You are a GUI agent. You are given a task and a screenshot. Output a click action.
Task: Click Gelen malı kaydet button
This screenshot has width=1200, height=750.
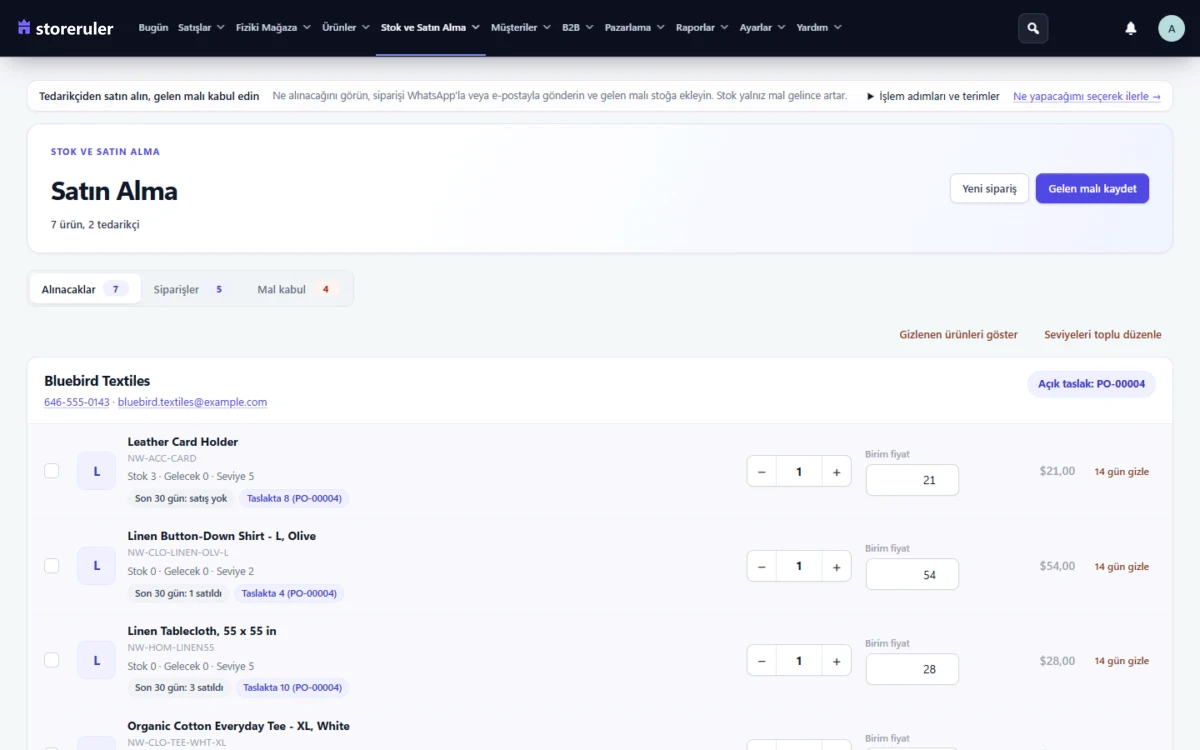[x=1092, y=189]
